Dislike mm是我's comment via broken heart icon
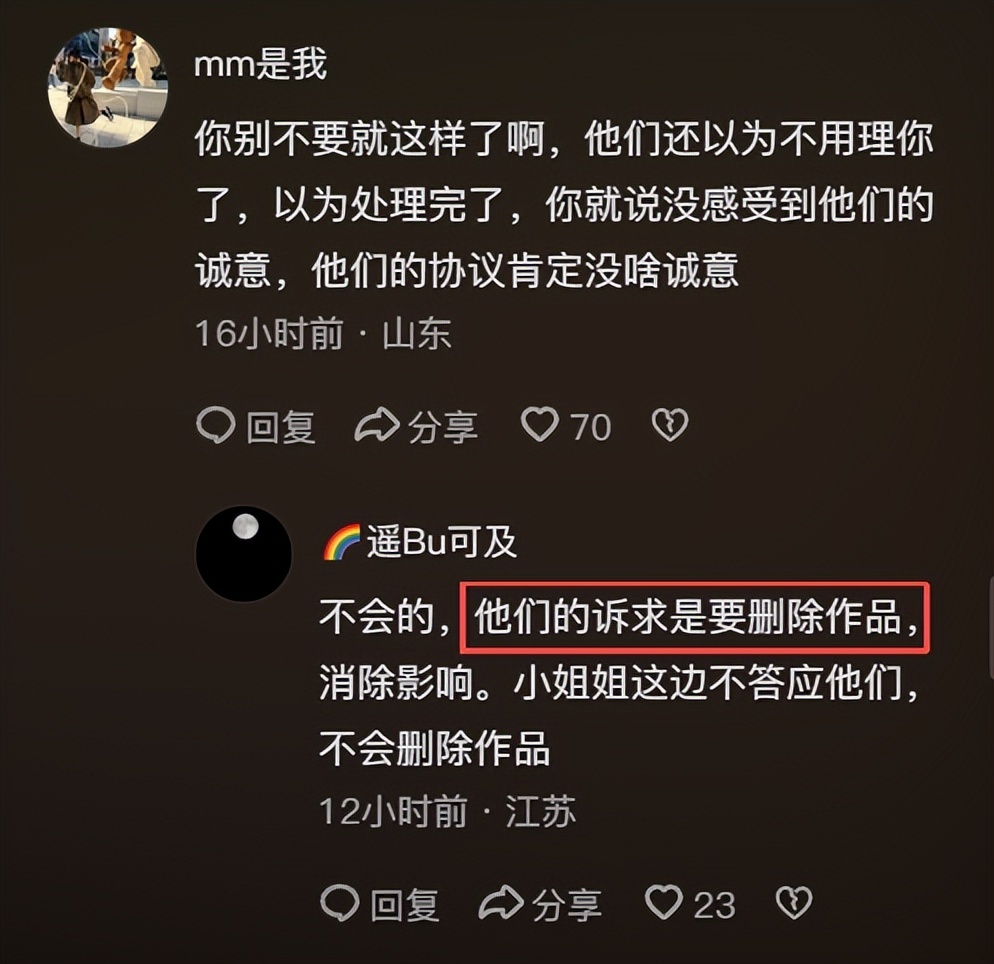This screenshot has width=994, height=964. click(x=670, y=425)
